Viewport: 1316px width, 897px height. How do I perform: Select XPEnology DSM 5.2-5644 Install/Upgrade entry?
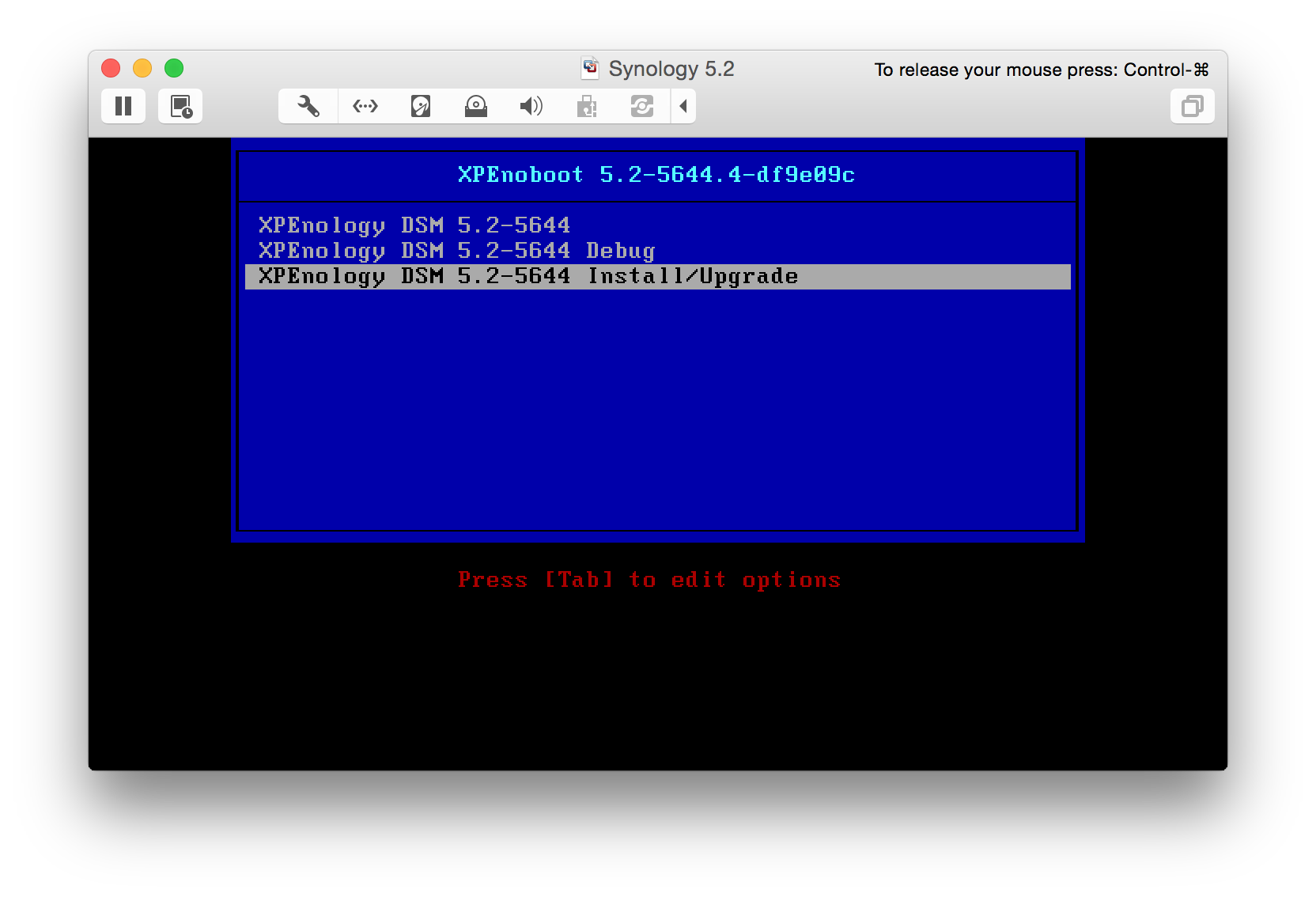[x=658, y=276]
